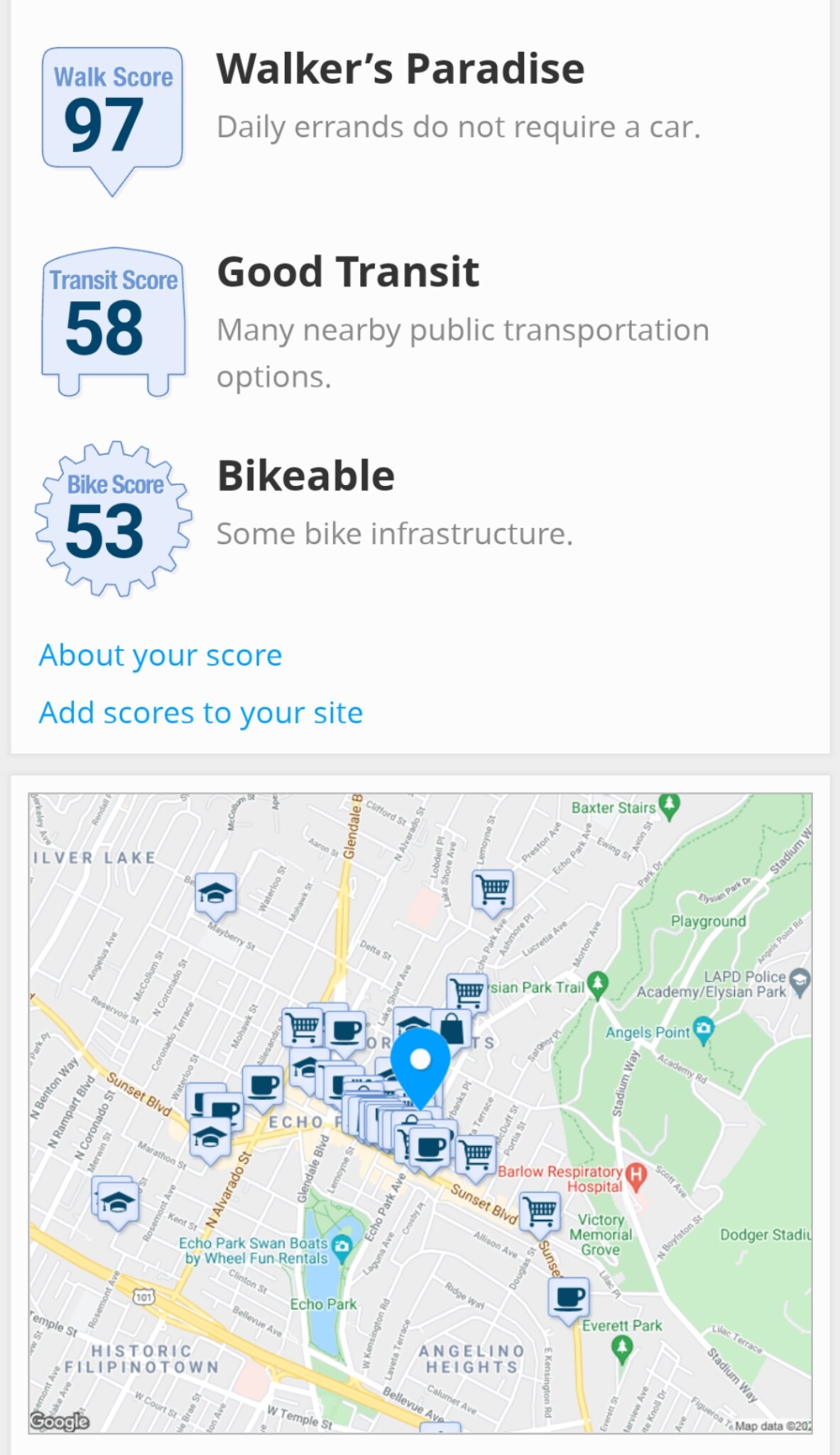Click the Transit Score 58 bus badge

(x=114, y=320)
